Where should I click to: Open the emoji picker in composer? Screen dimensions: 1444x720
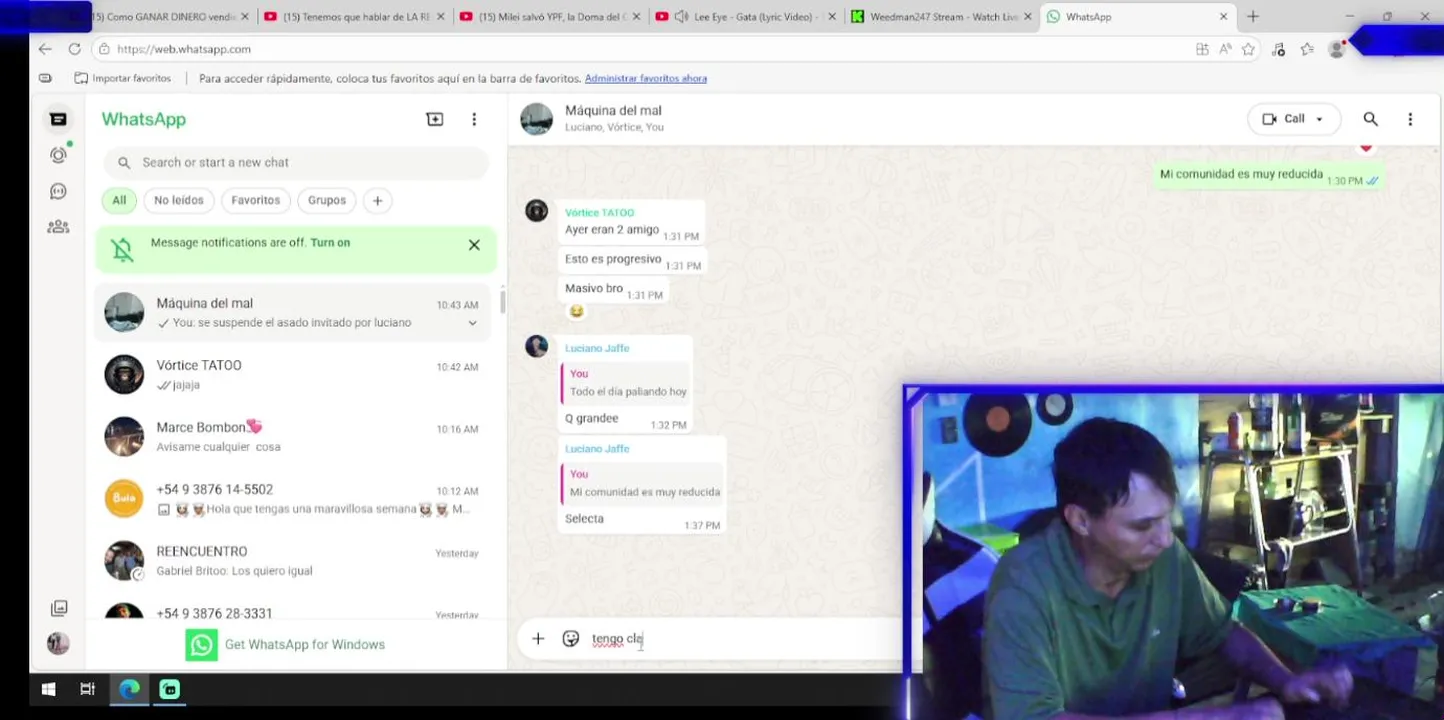point(571,638)
